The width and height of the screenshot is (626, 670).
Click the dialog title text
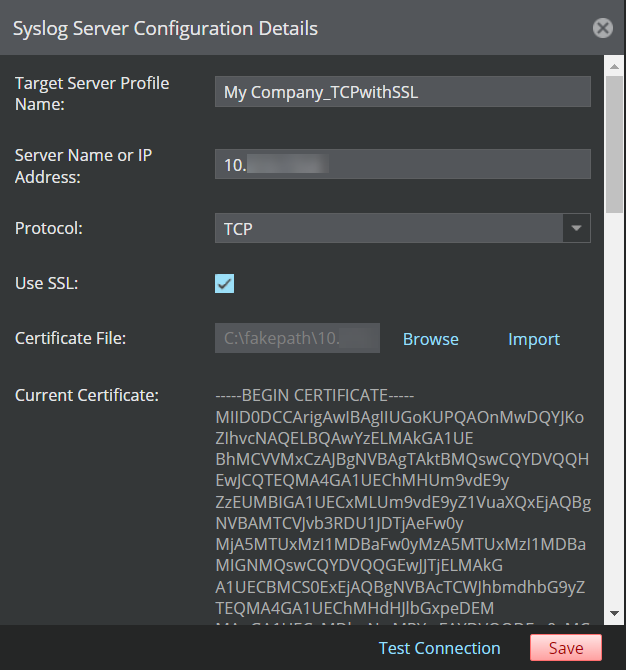click(165, 29)
